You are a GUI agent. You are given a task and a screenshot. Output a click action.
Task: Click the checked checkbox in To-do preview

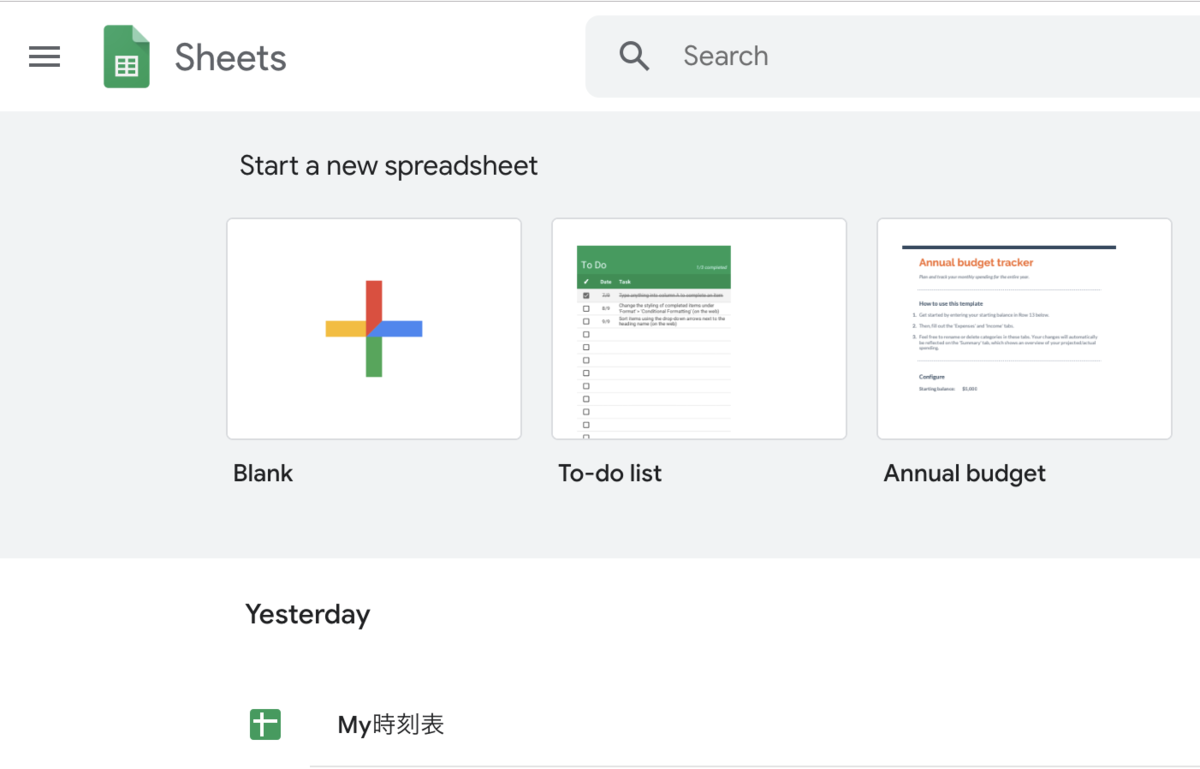coord(586,296)
